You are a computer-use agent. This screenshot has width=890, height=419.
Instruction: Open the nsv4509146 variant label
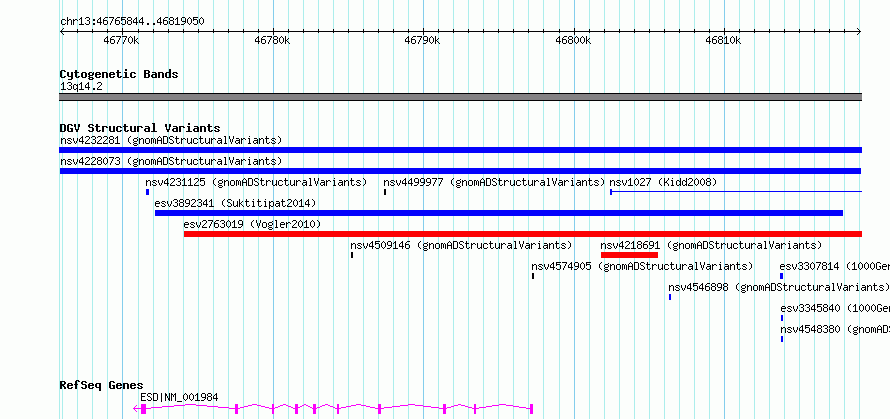[461, 245]
